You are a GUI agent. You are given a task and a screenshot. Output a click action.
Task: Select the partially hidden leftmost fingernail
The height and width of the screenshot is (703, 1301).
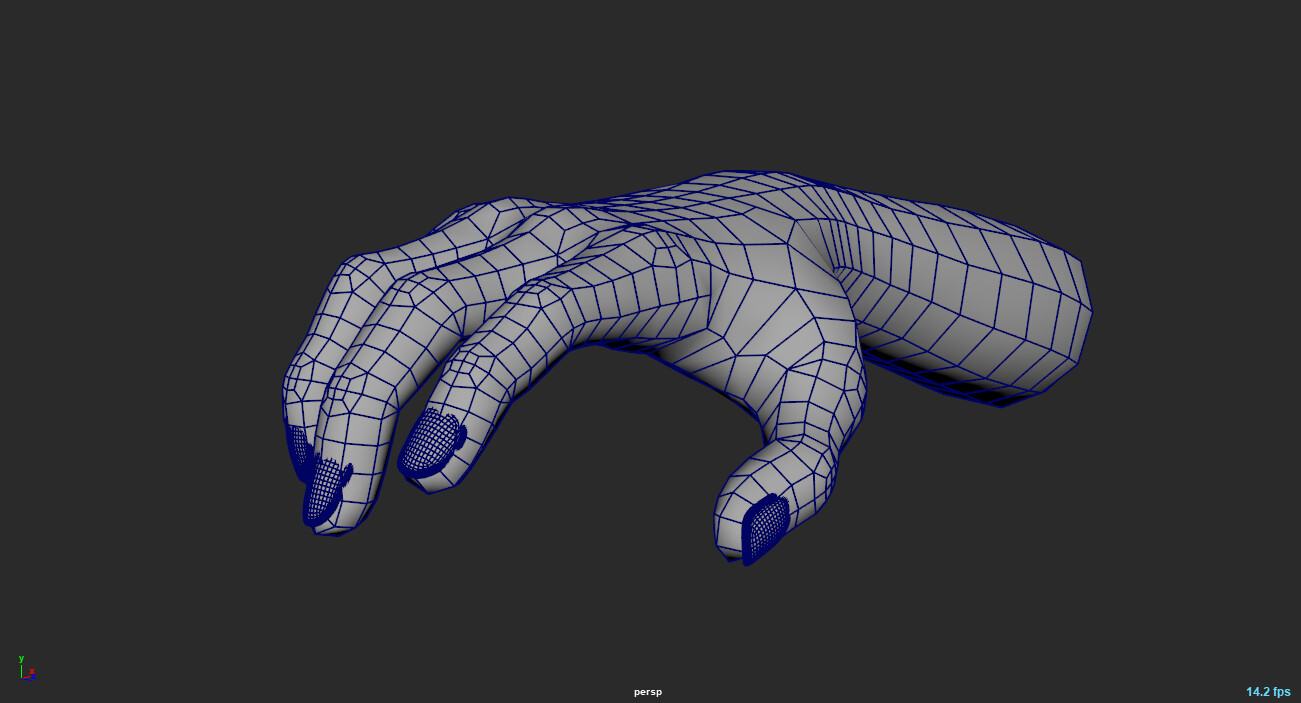coord(297,447)
